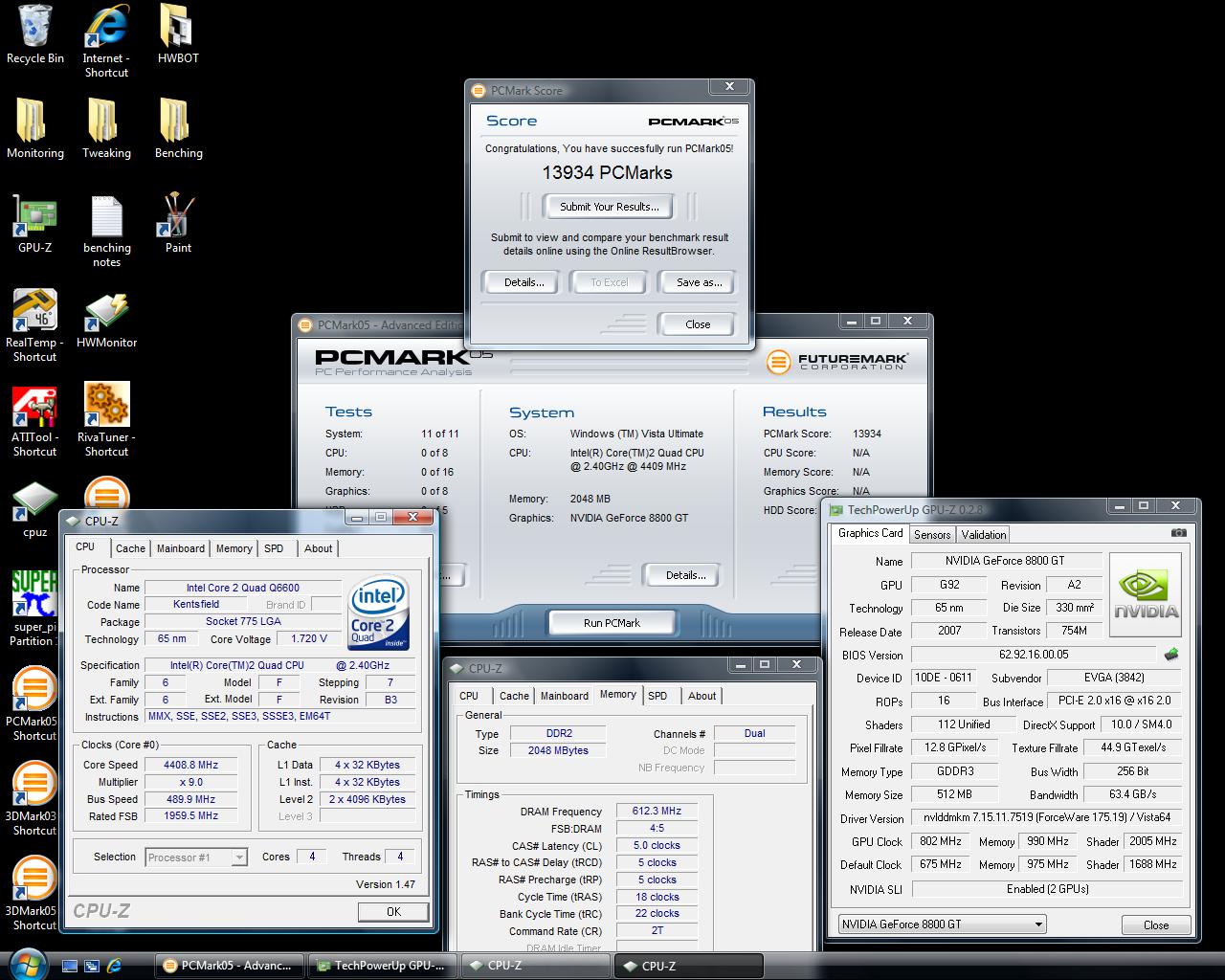Click Submit Your Results button
This screenshot has width=1225, height=980.
point(610,207)
